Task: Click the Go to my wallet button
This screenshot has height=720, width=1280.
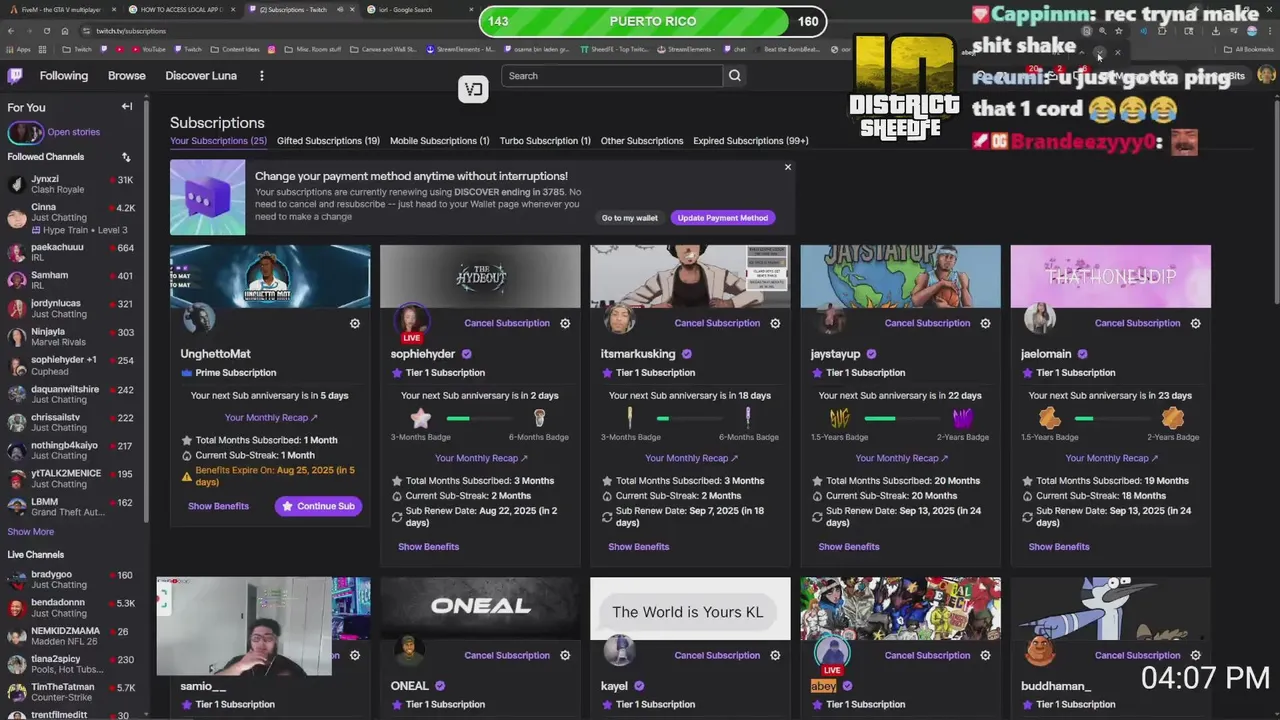Action: (x=630, y=218)
